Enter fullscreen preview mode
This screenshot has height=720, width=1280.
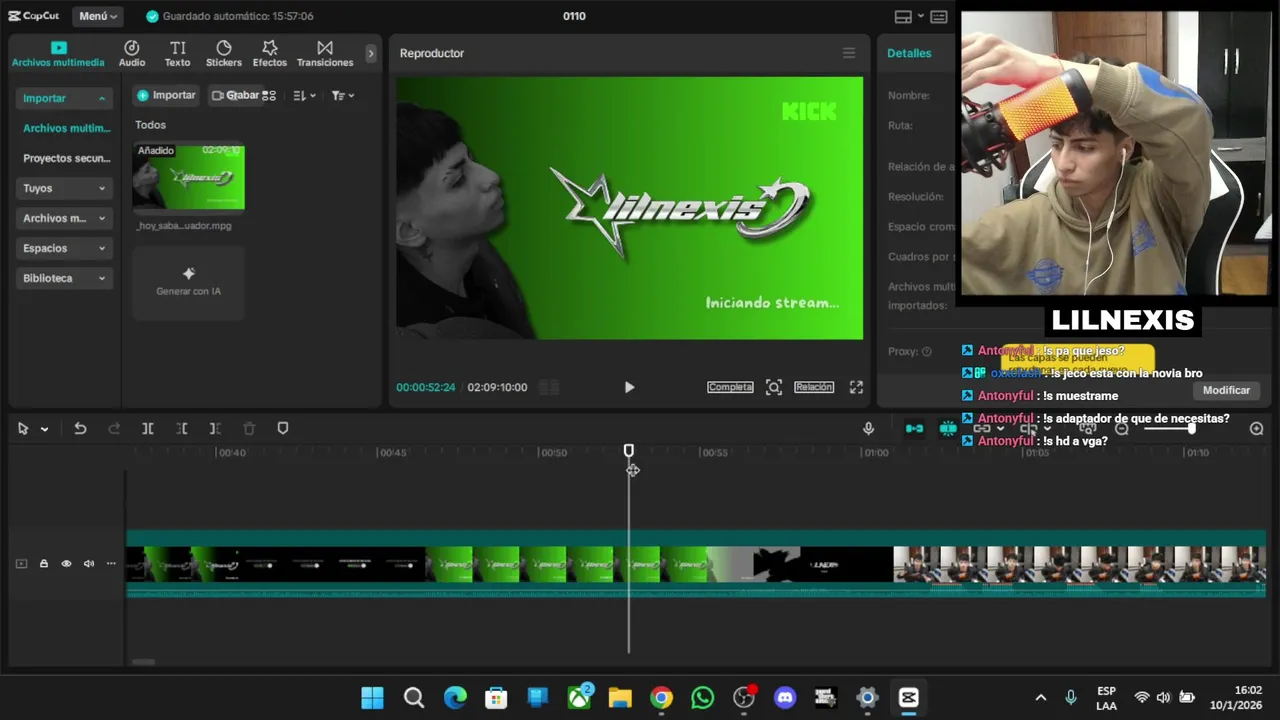tap(856, 387)
